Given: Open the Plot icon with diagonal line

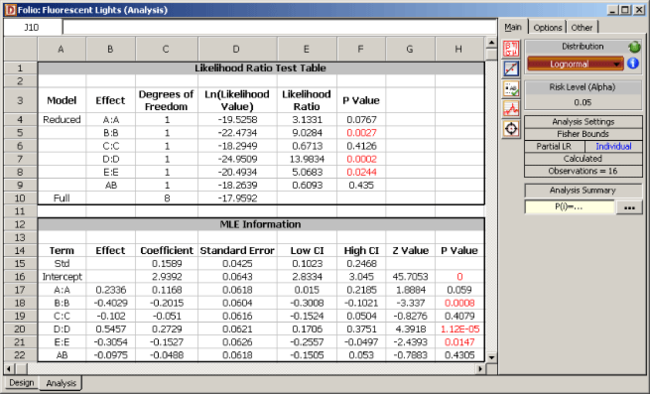Looking at the screenshot, I should click(x=511, y=68).
